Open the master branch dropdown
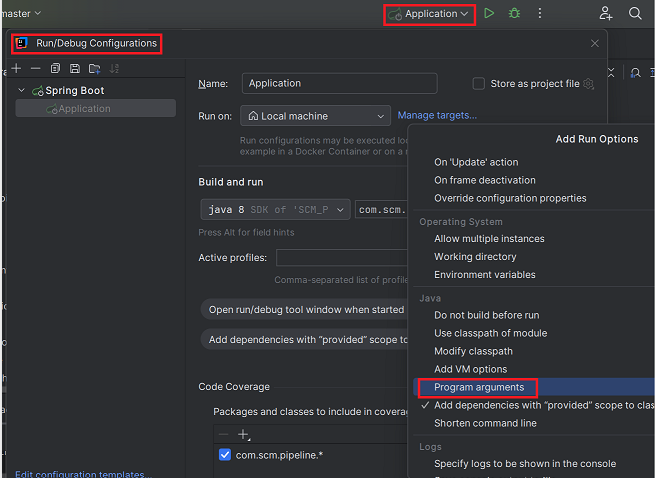Viewport: 655px width, 478px height. [21, 13]
